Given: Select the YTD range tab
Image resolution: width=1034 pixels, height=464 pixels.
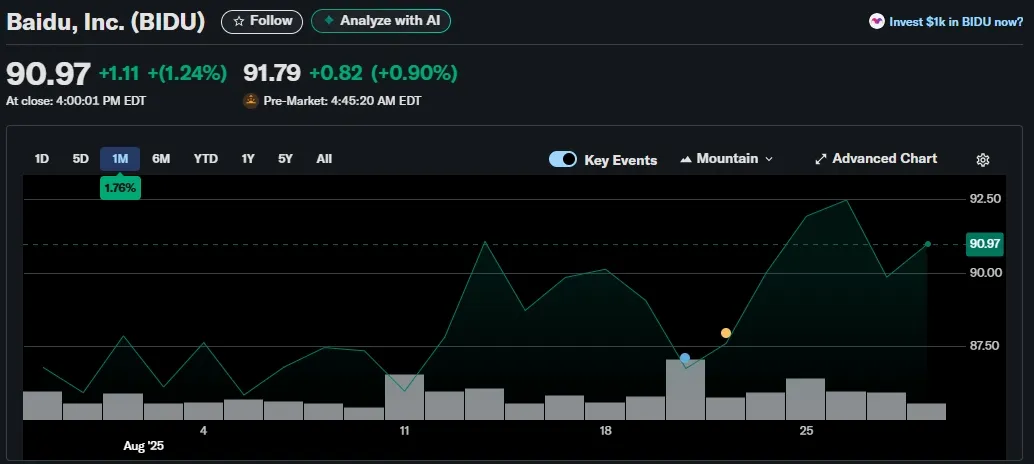Looking at the screenshot, I should [206, 159].
